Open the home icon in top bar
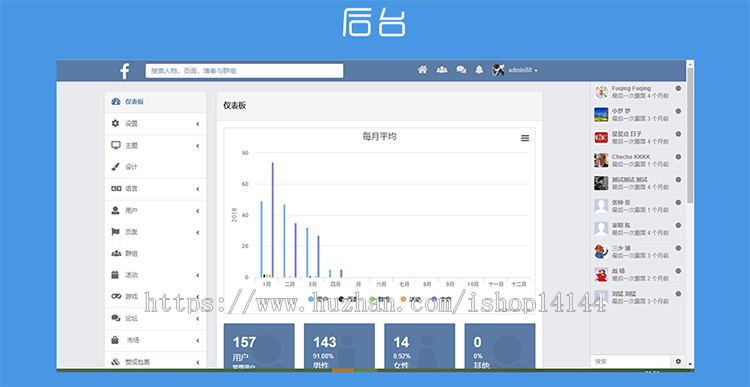This screenshot has width=750, height=387. pyautogui.click(x=422, y=70)
